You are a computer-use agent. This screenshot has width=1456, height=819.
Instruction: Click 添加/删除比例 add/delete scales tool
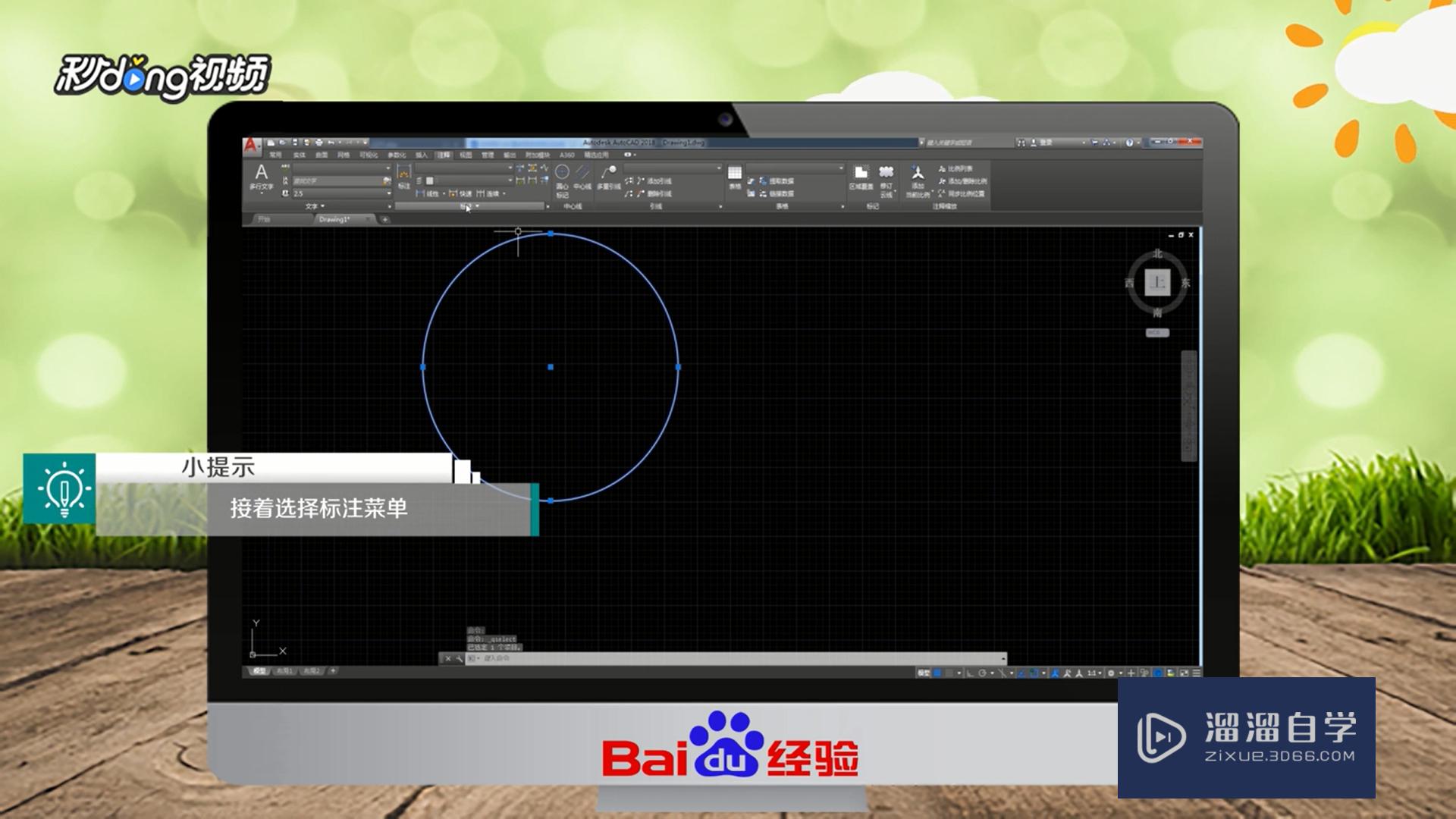pos(962,181)
